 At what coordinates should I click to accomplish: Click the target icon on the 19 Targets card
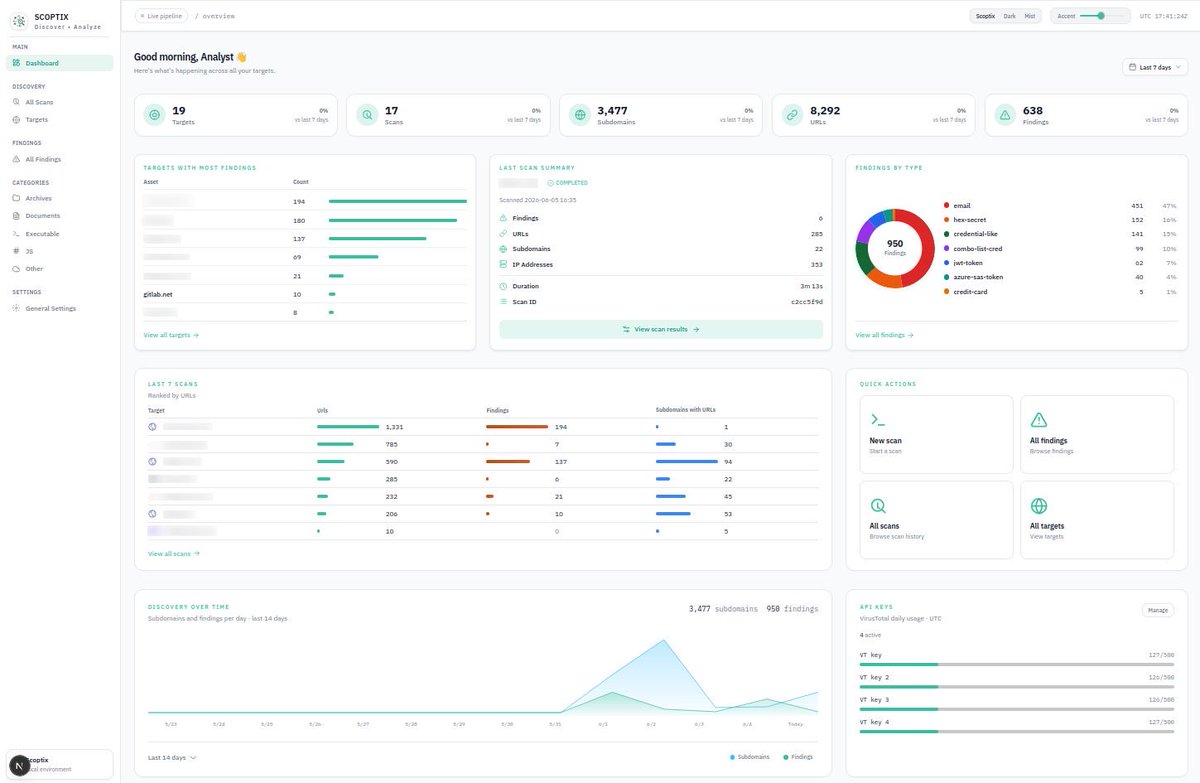pos(155,115)
